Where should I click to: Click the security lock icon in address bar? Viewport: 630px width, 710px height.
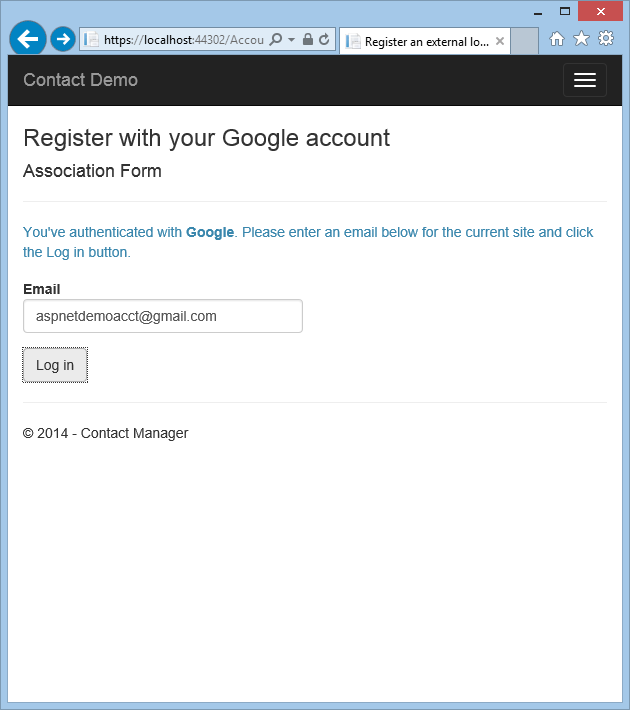click(x=307, y=40)
